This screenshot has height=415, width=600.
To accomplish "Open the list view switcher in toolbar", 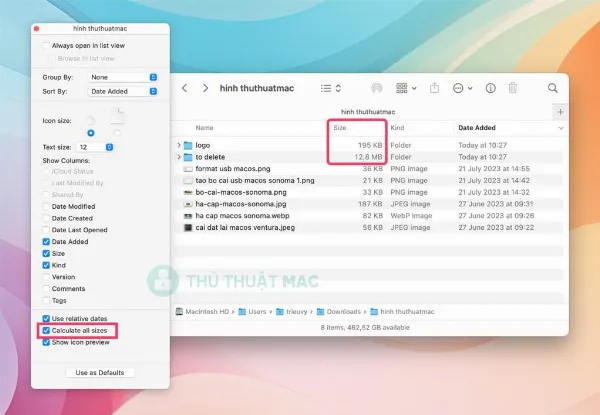I will pyautogui.click(x=331, y=88).
